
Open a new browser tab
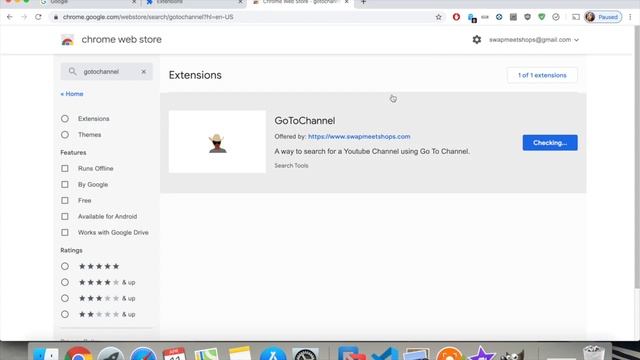(363, 2)
